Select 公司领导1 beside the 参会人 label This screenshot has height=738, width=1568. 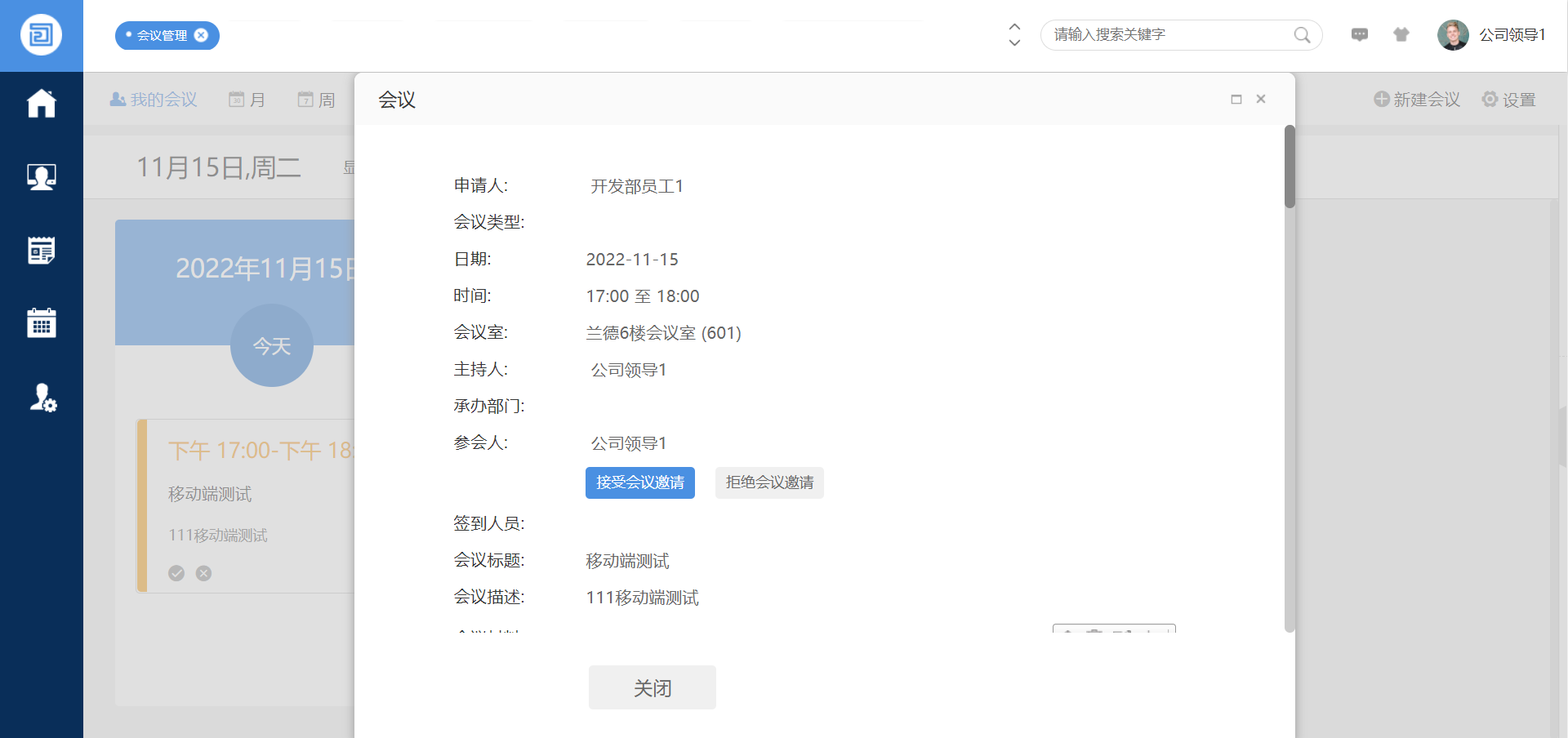pyautogui.click(x=629, y=443)
